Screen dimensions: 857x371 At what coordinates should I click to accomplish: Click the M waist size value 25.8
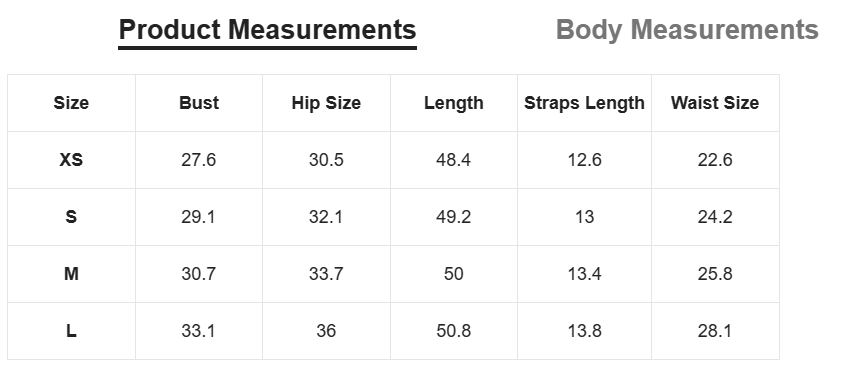point(715,274)
